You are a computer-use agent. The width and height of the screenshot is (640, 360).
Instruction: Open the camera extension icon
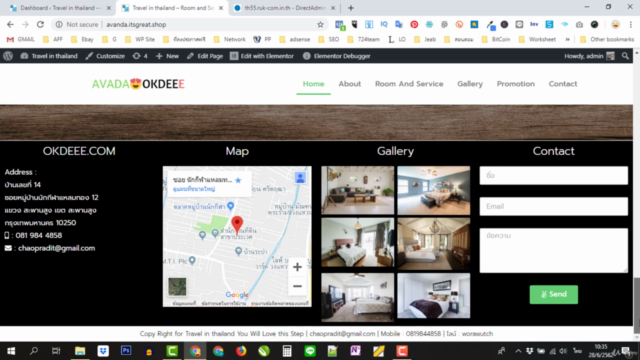tap(579, 24)
